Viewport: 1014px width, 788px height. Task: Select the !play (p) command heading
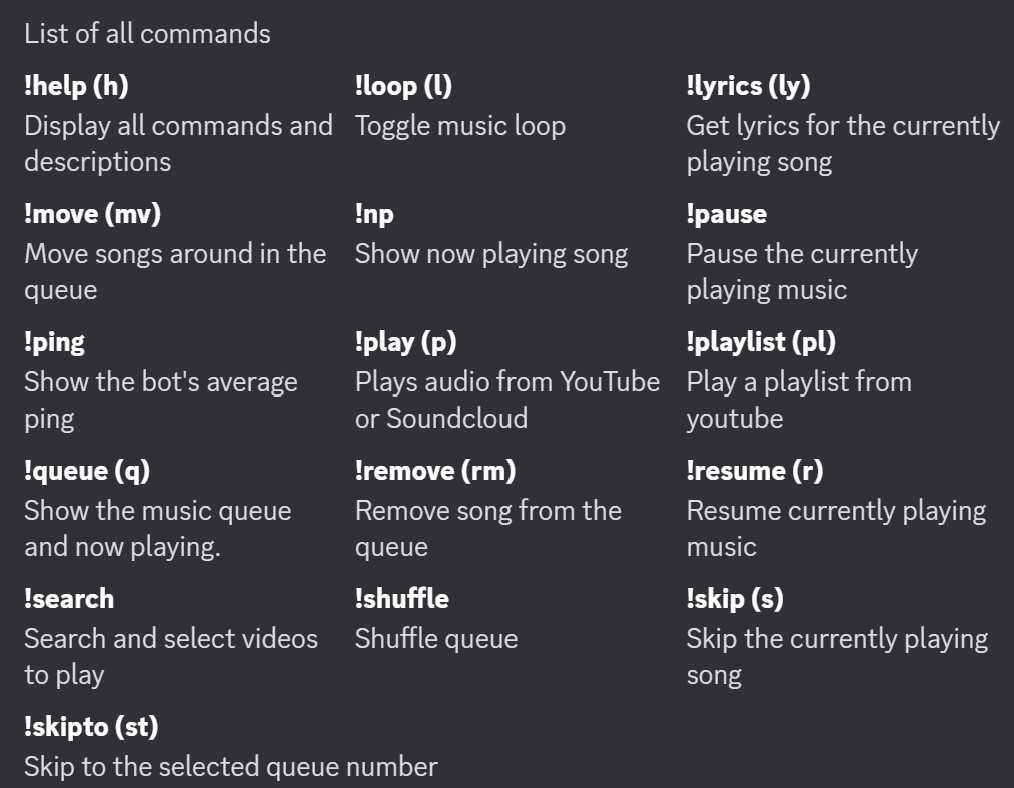pyautogui.click(x=405, y=342)
